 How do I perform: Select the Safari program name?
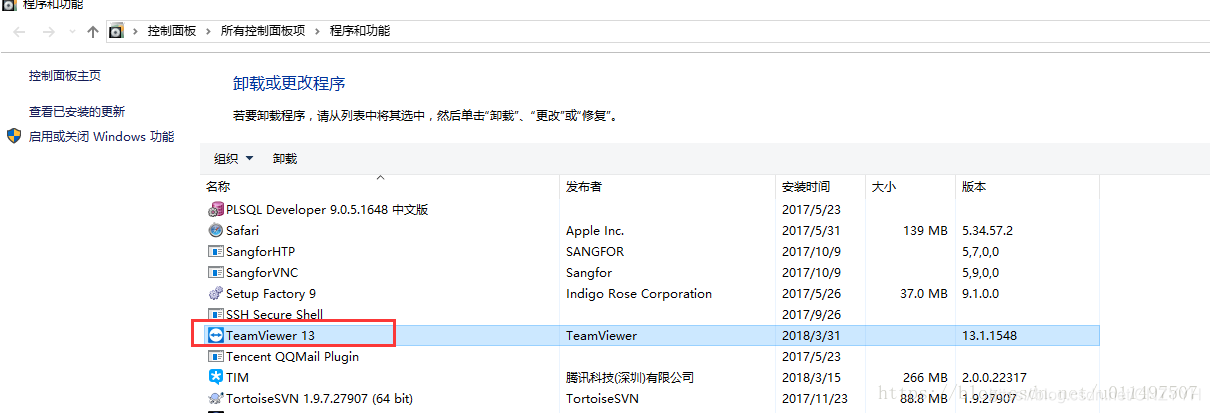pyautogui.click(x=243, y=231)
